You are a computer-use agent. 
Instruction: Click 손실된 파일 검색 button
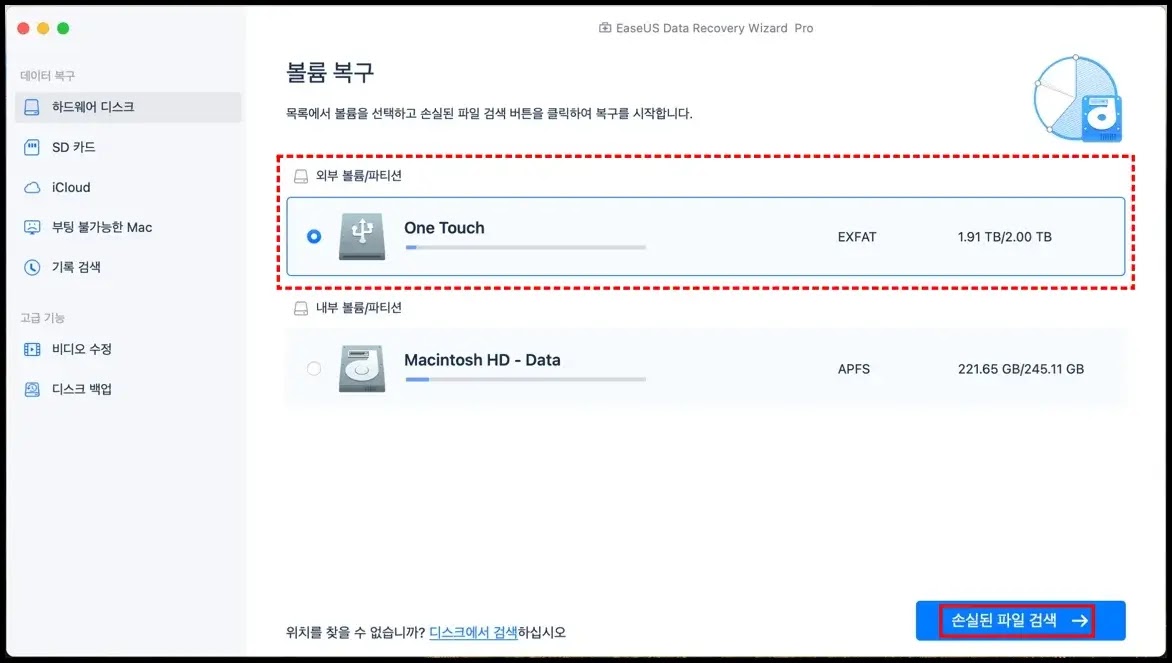pyautogui.click(x=1020, y=620)
